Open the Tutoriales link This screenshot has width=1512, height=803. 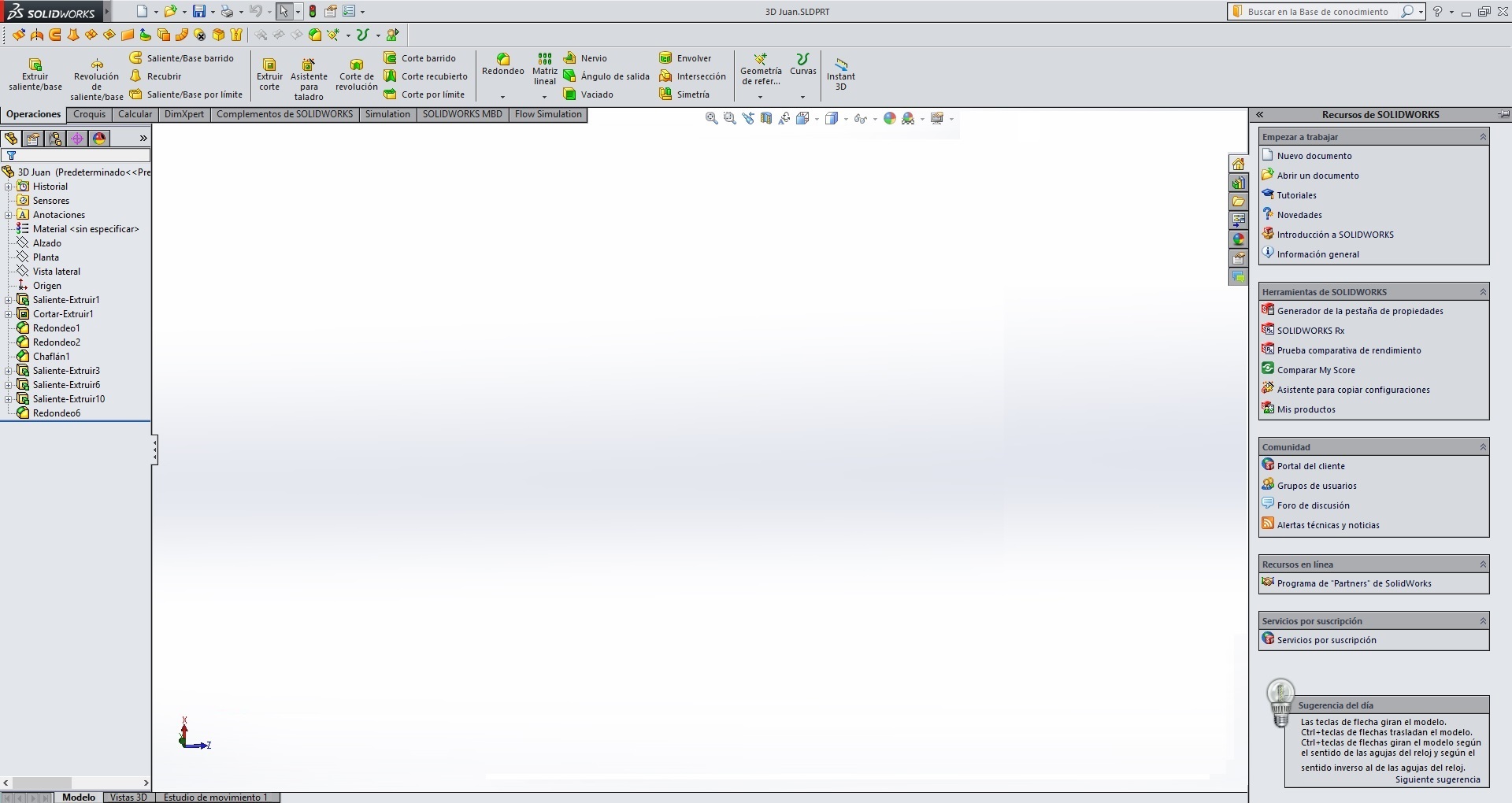pos(1296,195)
